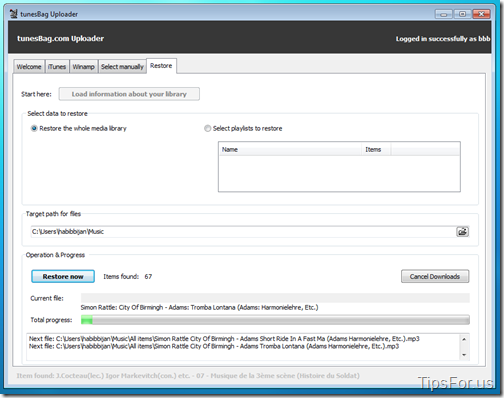Click current file name Simon Rattle Tromba Lontana text
This screenshot has width=504, height=398.
click(199, 307)
